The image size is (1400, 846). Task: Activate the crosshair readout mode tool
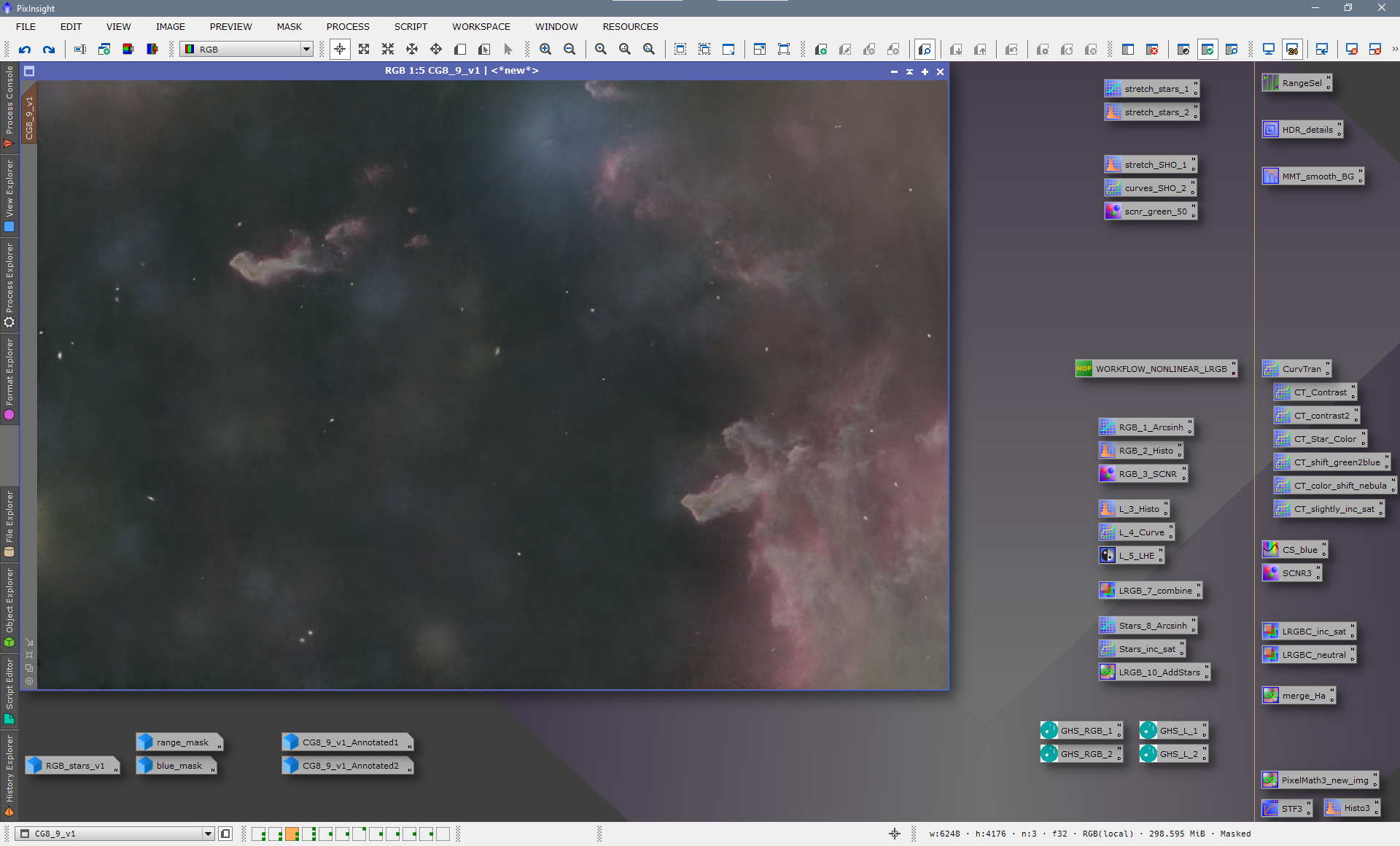click(340, 50)
